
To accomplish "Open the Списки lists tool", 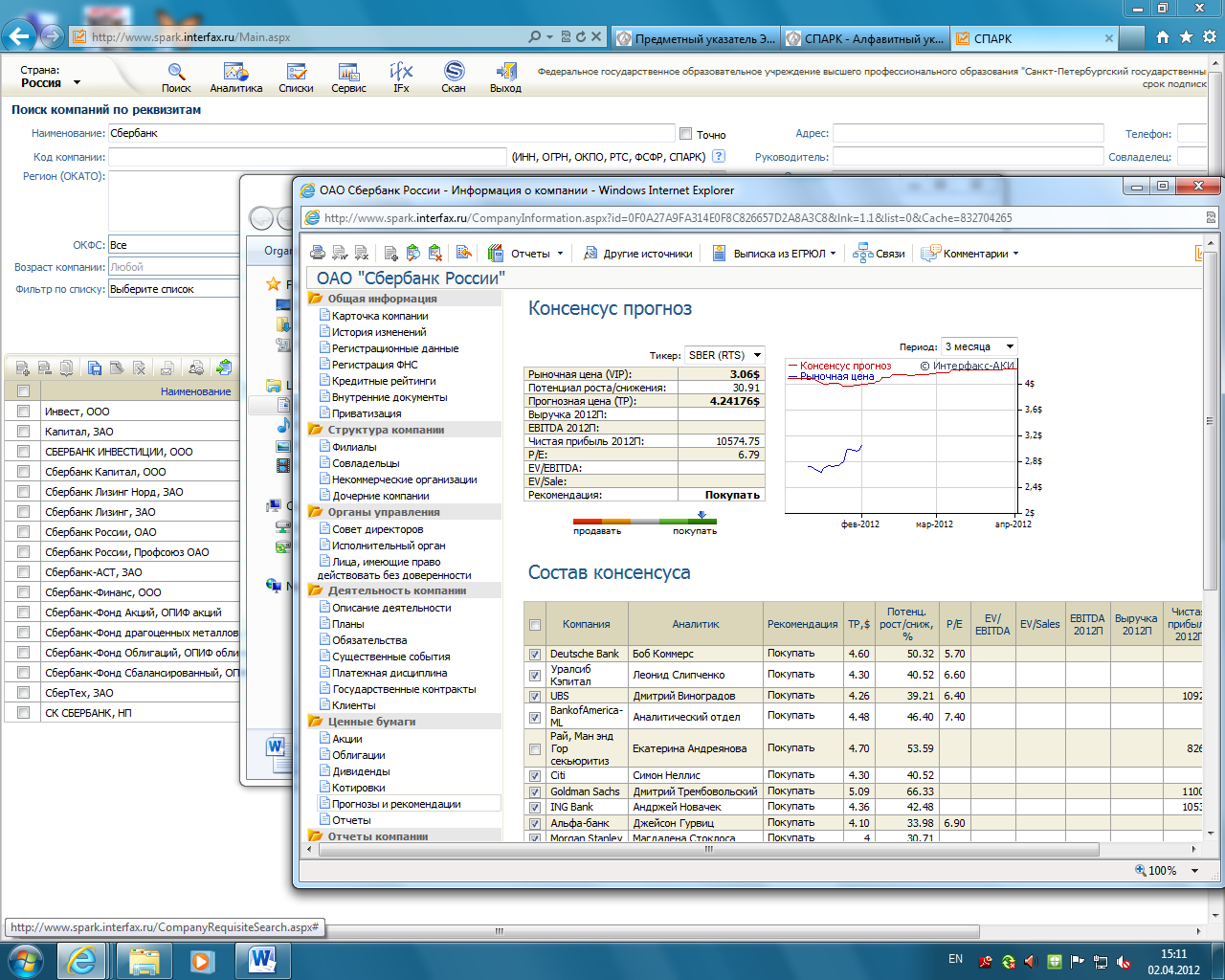I will tap(296, 78).
